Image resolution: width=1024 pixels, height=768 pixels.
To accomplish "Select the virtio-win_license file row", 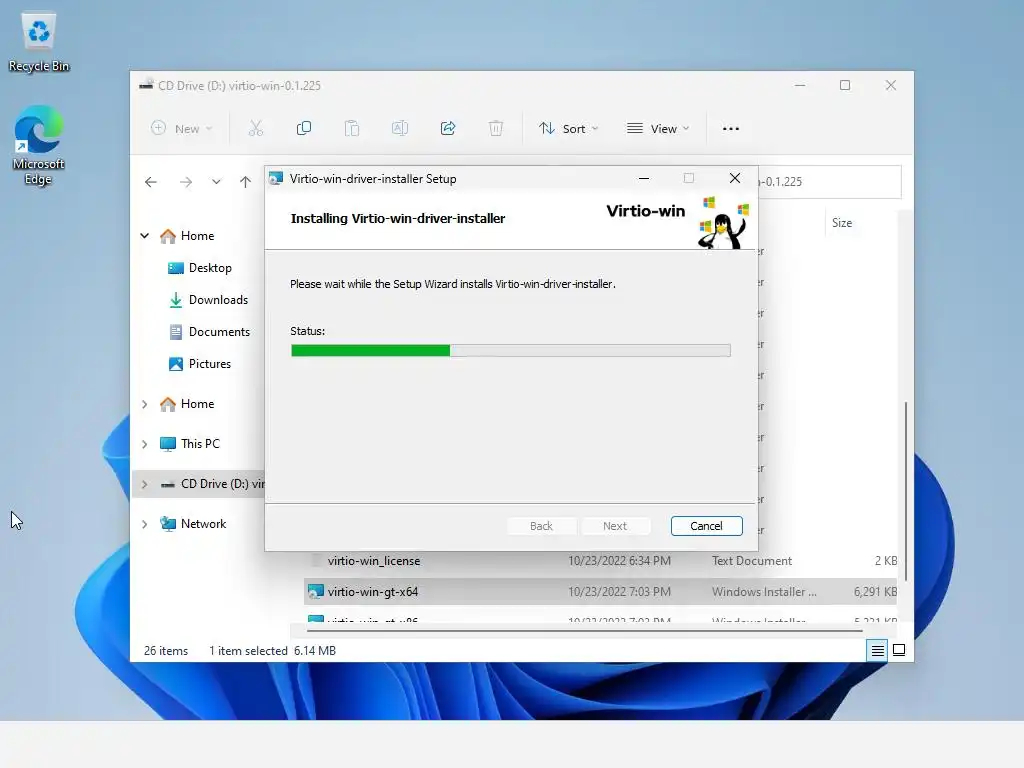I will tap(601, 561).
